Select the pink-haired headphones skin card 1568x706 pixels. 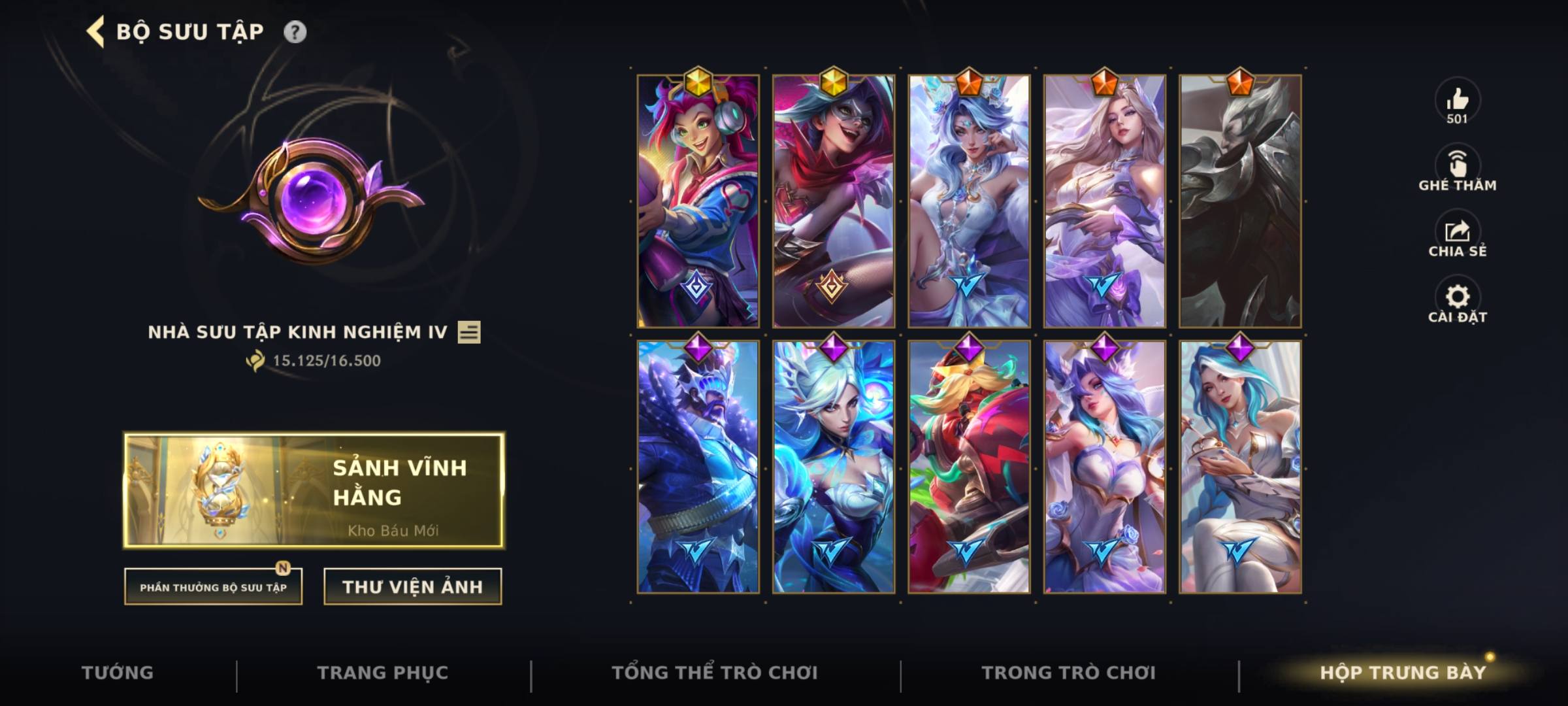(698, 201)
